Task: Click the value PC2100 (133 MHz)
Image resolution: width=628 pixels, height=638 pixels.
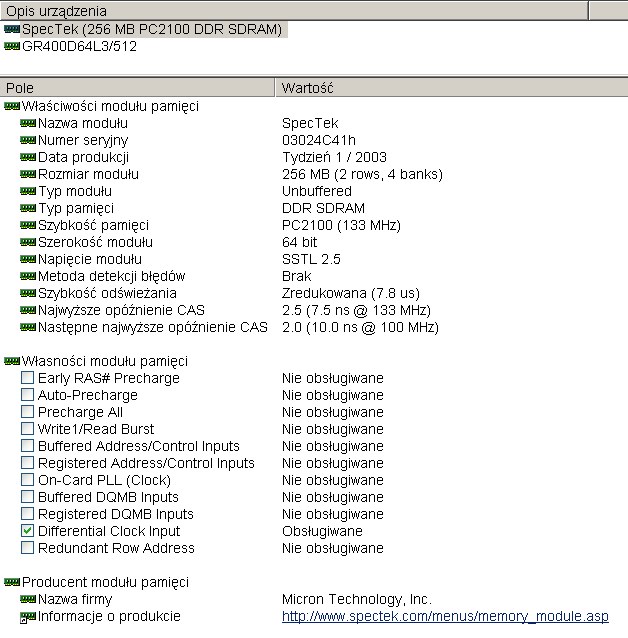Action: pos(341,225)
